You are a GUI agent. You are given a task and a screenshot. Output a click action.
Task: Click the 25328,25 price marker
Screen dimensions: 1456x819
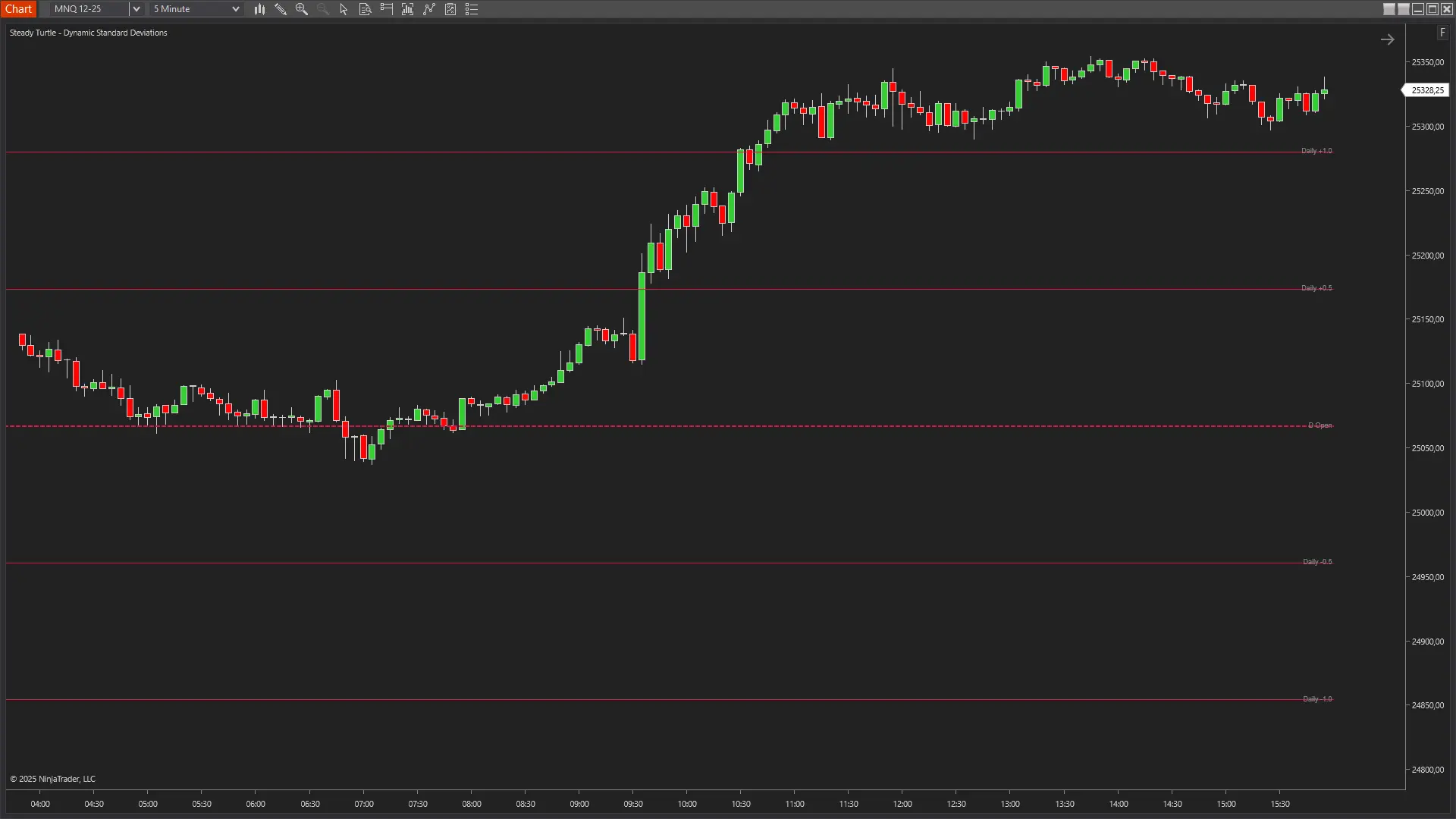pos(1426,89)
